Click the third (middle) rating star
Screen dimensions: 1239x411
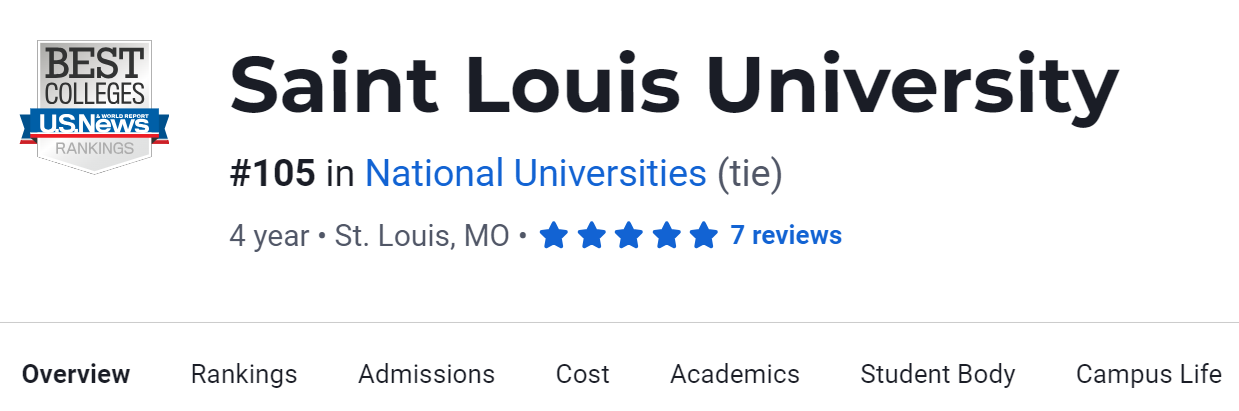tap(629, 236)
